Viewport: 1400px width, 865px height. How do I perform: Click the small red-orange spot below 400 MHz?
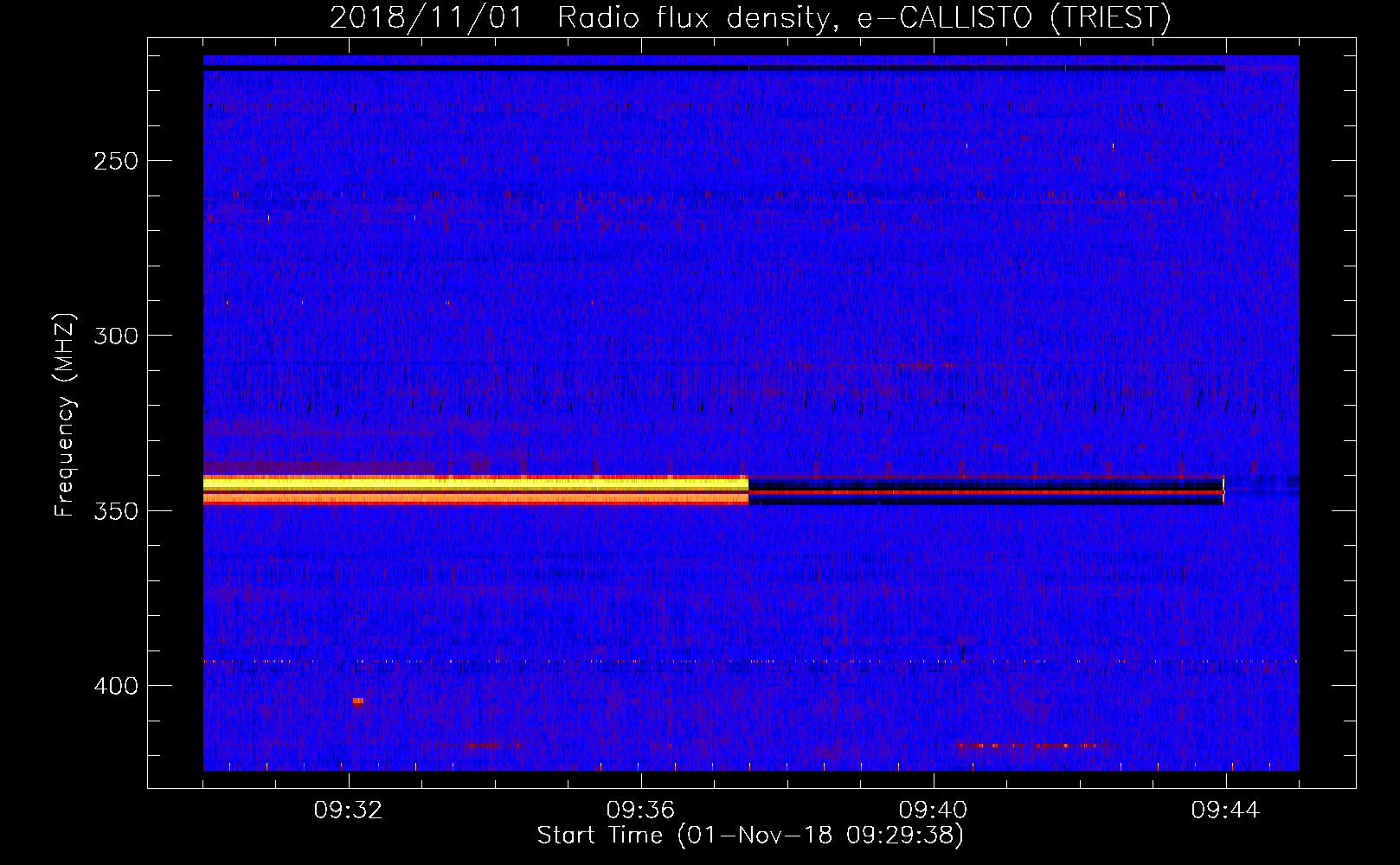point(357,701)
